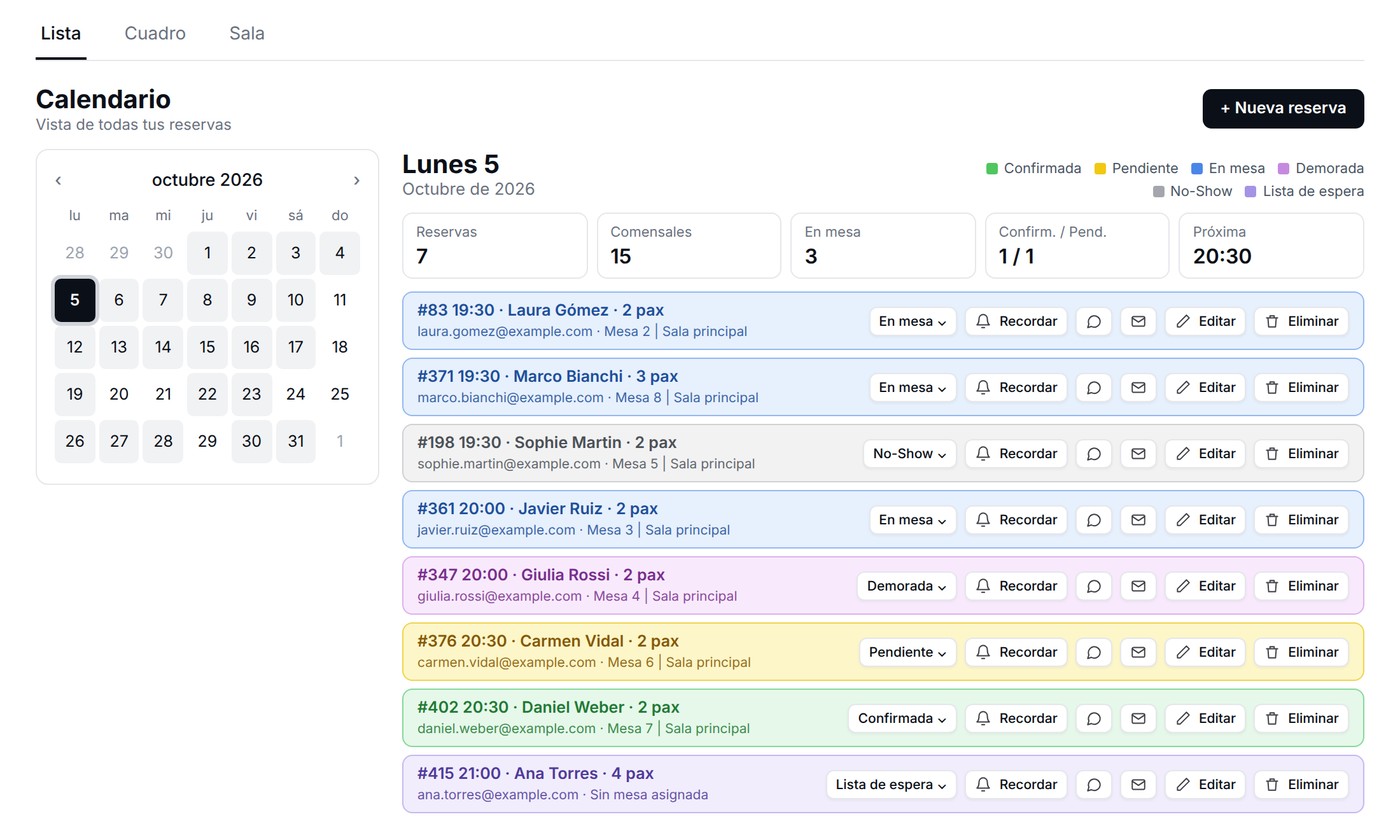Click the mail icon in Ana Torres row

1138,784
